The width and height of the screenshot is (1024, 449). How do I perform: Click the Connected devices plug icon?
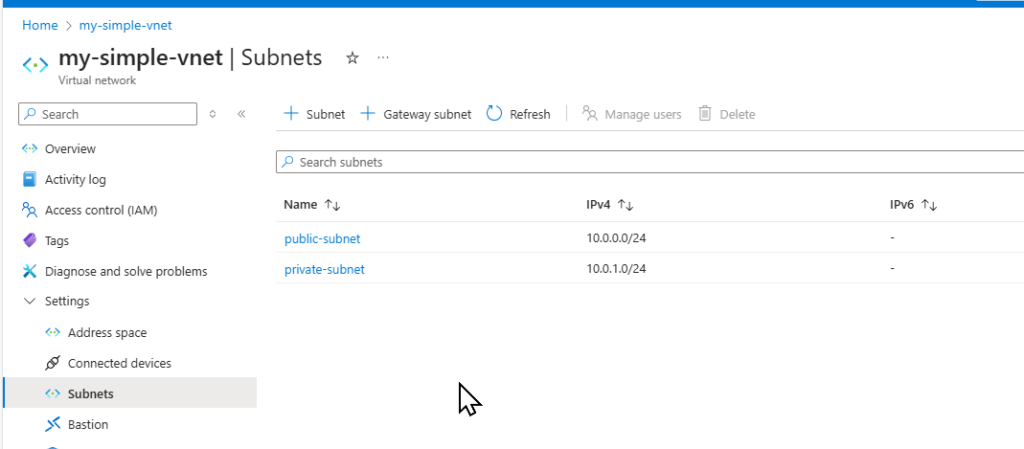pos(53,364)
